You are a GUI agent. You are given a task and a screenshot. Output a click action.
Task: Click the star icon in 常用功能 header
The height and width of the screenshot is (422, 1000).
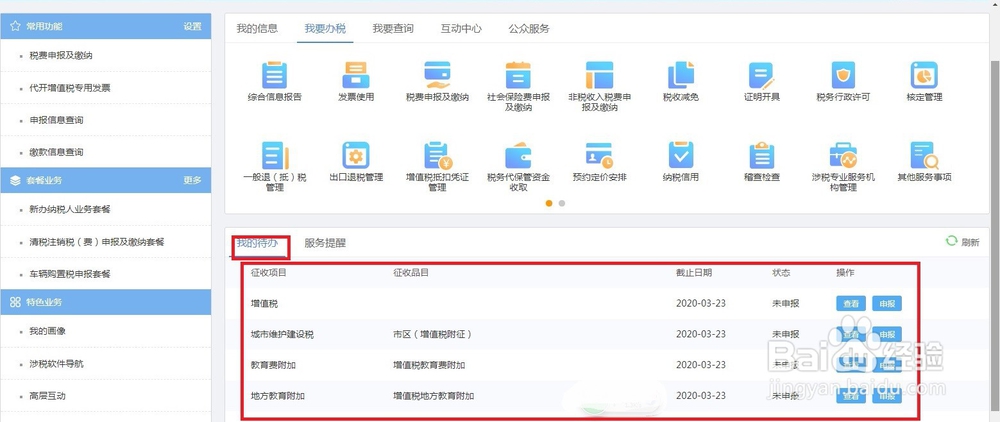coord(15,26)
